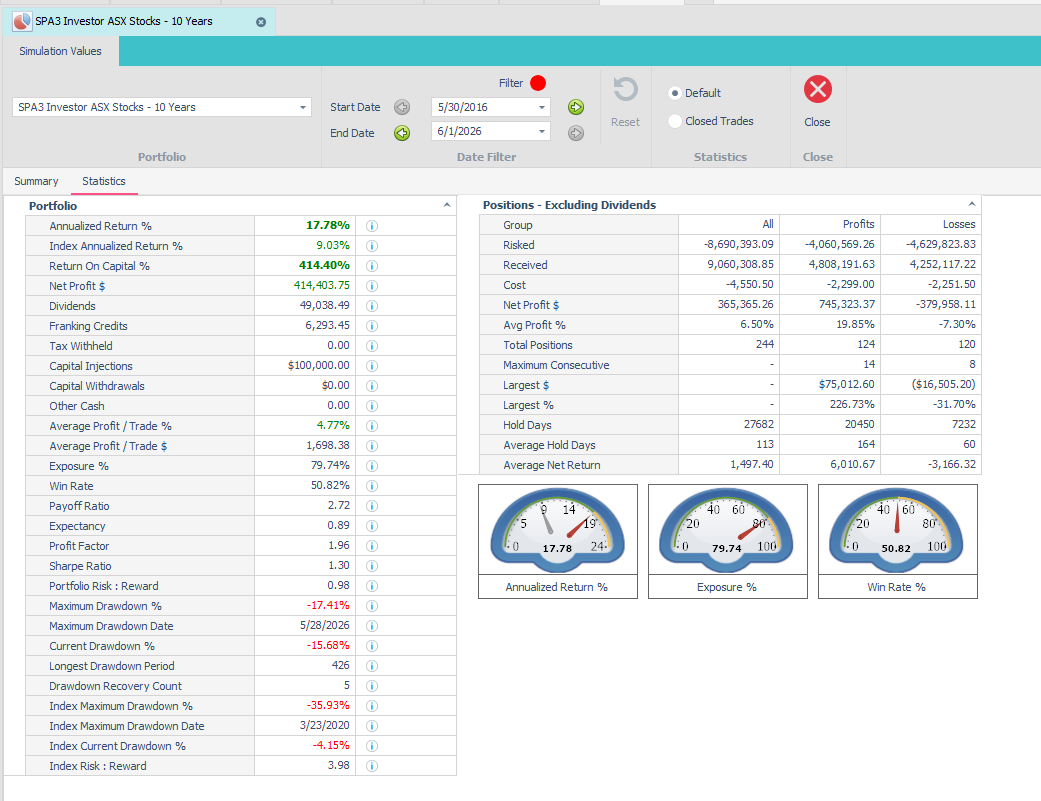The image size is (1041, 801).
Task: Click the grey forward arrow beside End Date
Action: click(576, 133)
